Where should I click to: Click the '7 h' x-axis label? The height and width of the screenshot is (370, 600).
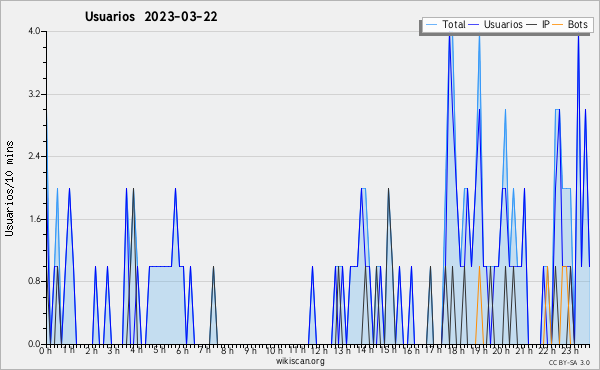click(x=205, y=350)
